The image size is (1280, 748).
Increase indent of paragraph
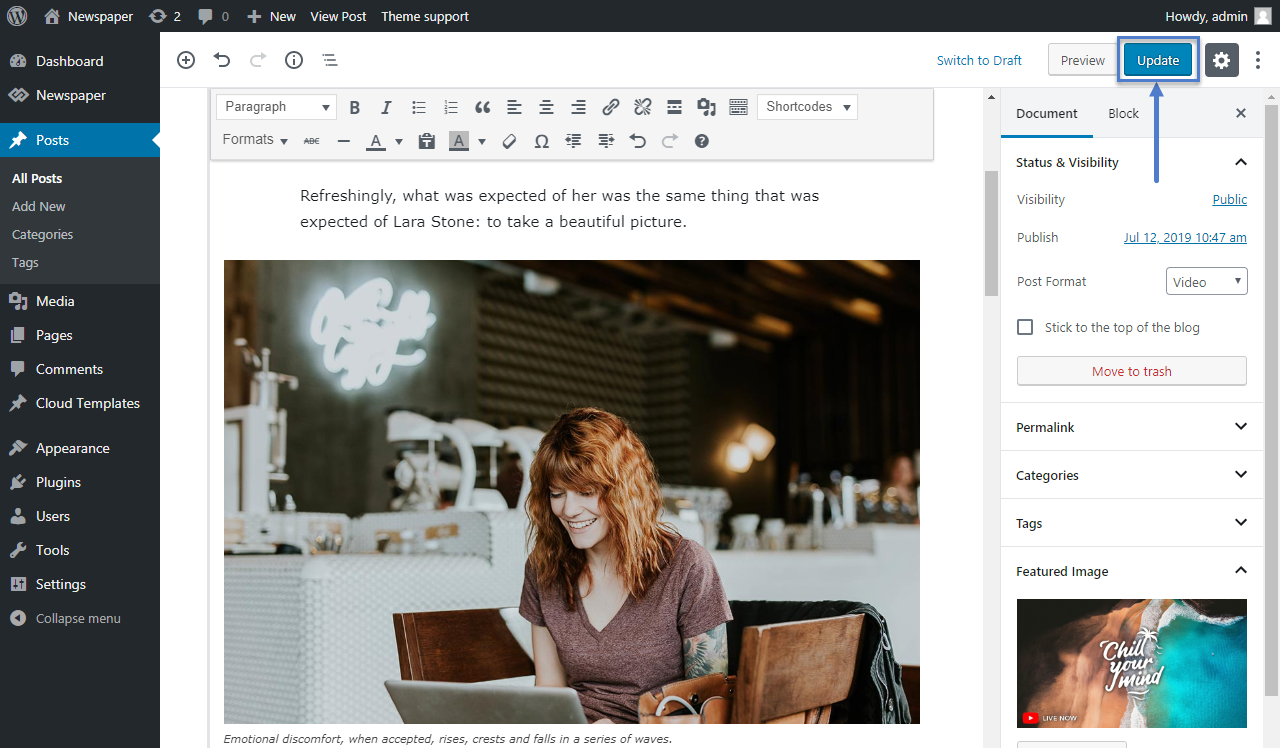pyautogui.click(x=606, y=141)
